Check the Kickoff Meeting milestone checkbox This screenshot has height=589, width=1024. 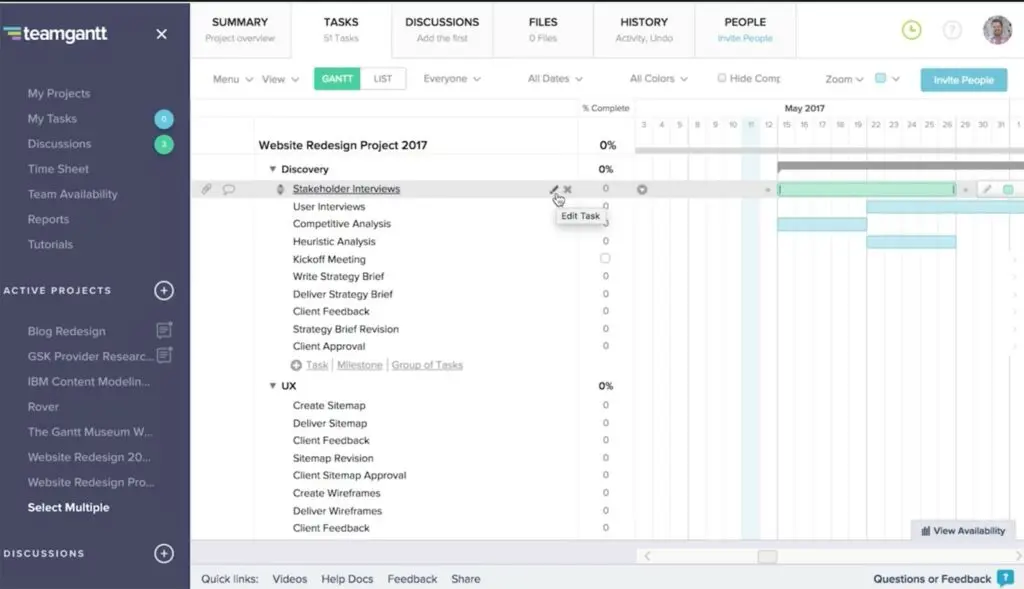[x=605, y=259]
